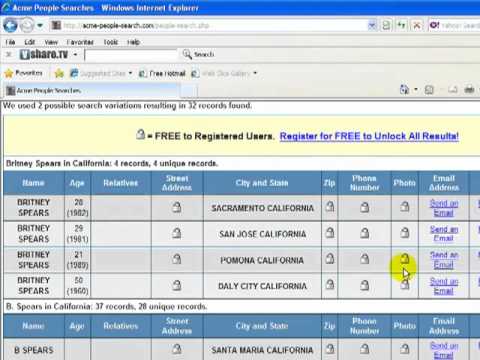Click SACRAMENTO CALIFORNIA cell text
Viewport: 480px width, 360px height.
coord(262,208)
